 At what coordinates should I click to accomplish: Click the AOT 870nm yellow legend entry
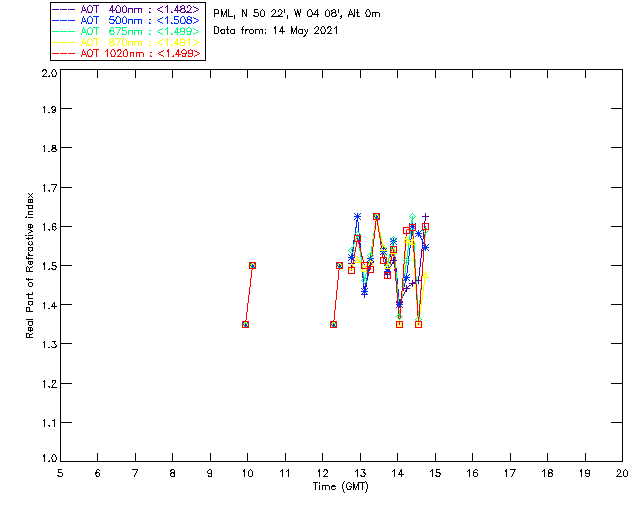point(126,42)
